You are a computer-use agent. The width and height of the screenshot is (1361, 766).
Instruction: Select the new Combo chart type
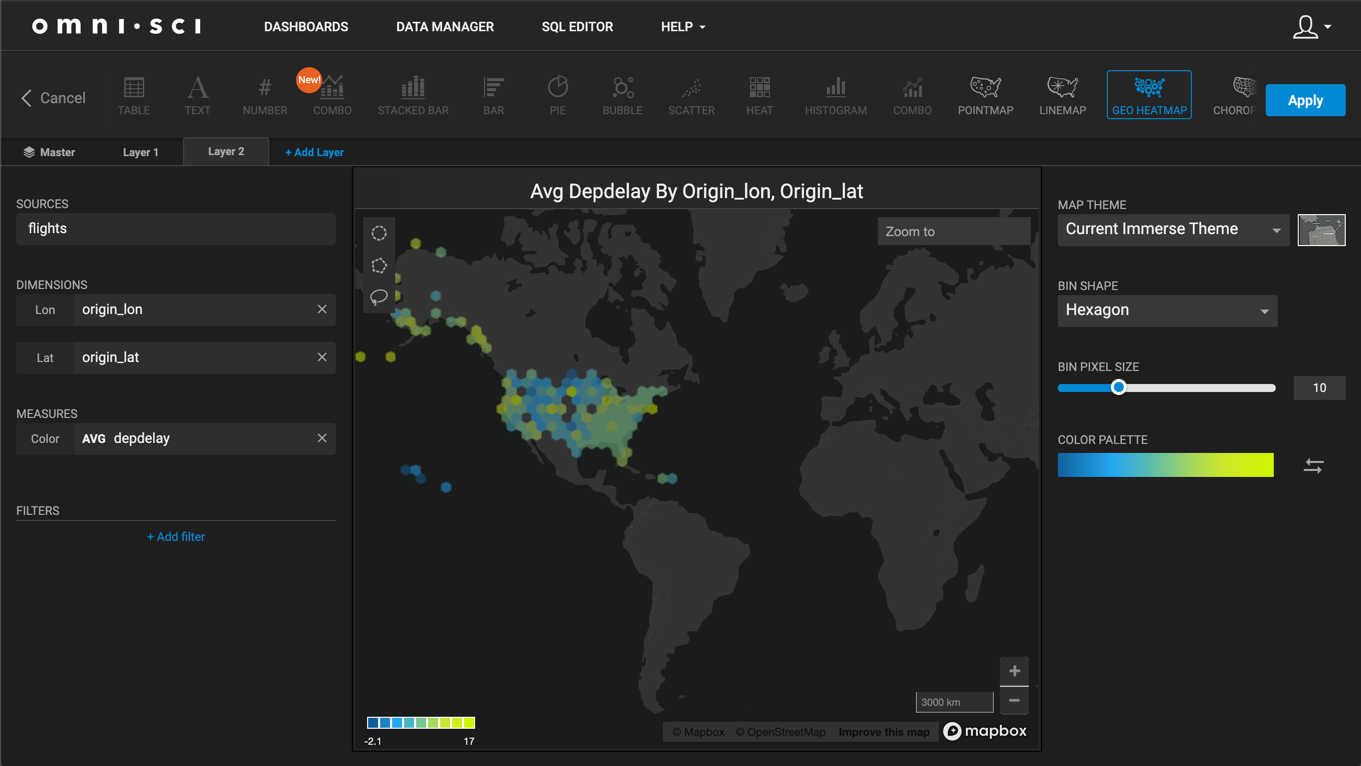pos(332,96)
